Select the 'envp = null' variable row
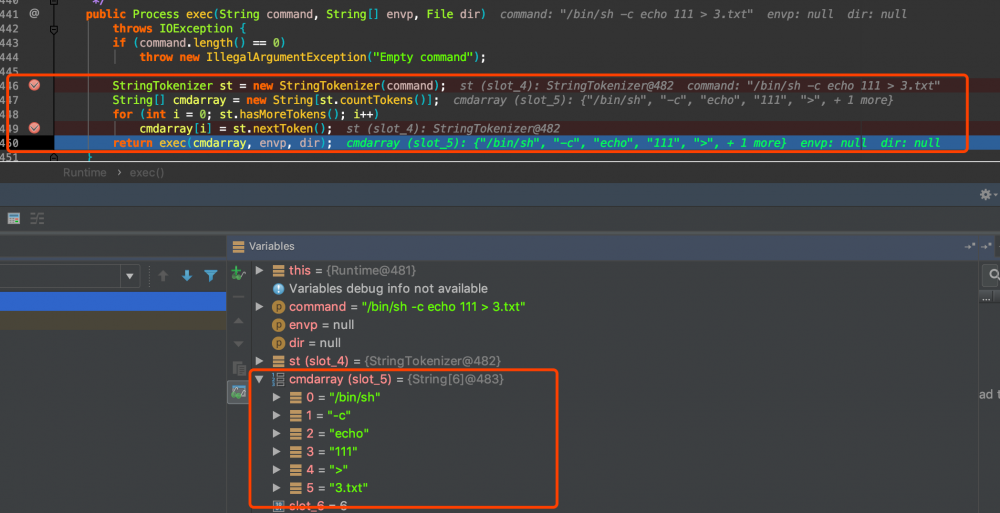 tap(322, 325)
